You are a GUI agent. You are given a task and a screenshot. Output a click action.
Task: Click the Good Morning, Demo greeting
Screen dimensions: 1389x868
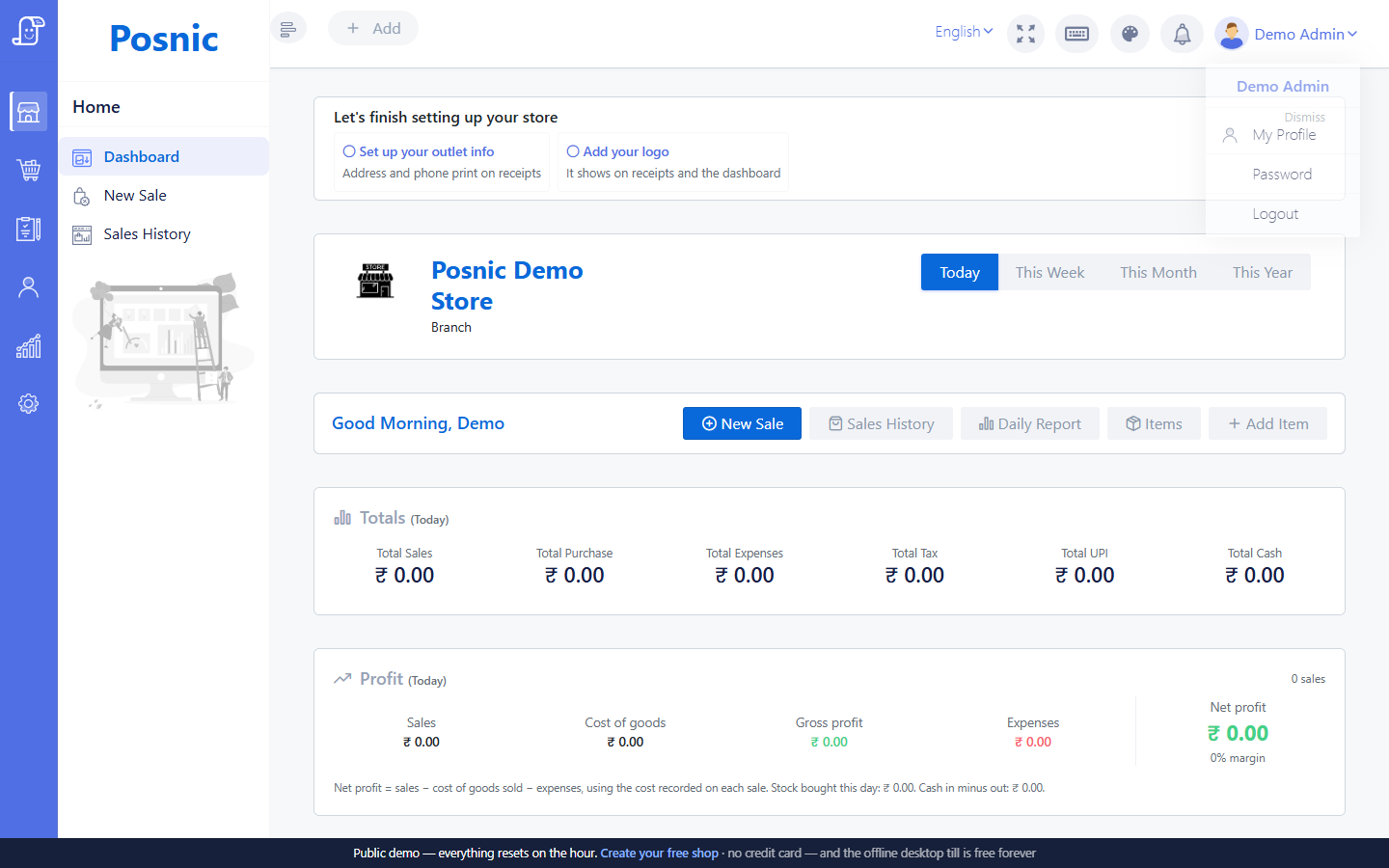click(418, 423)
